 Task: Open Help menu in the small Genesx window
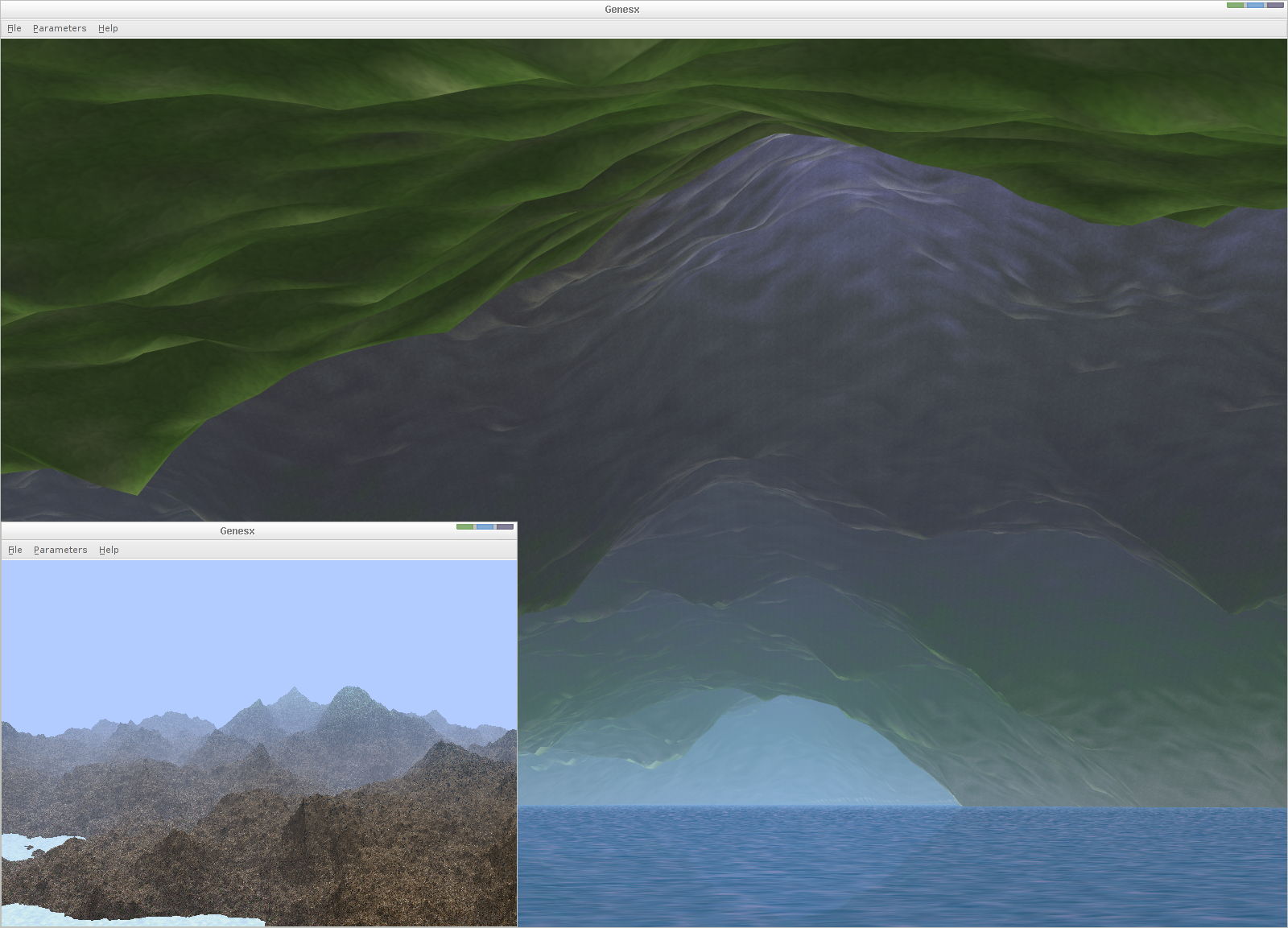tap(109, 550)
